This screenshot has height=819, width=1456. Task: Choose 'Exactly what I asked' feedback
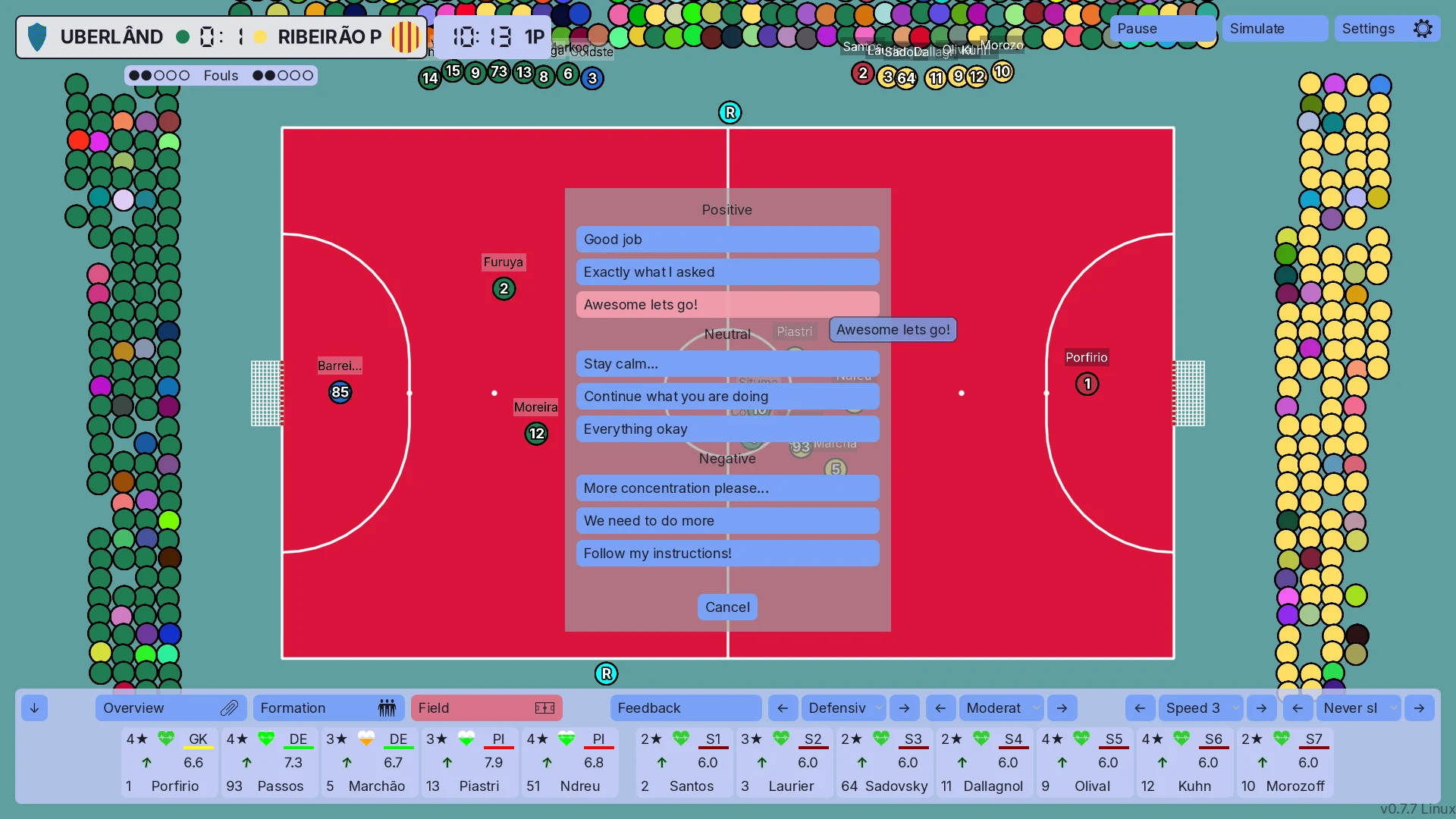727,272
